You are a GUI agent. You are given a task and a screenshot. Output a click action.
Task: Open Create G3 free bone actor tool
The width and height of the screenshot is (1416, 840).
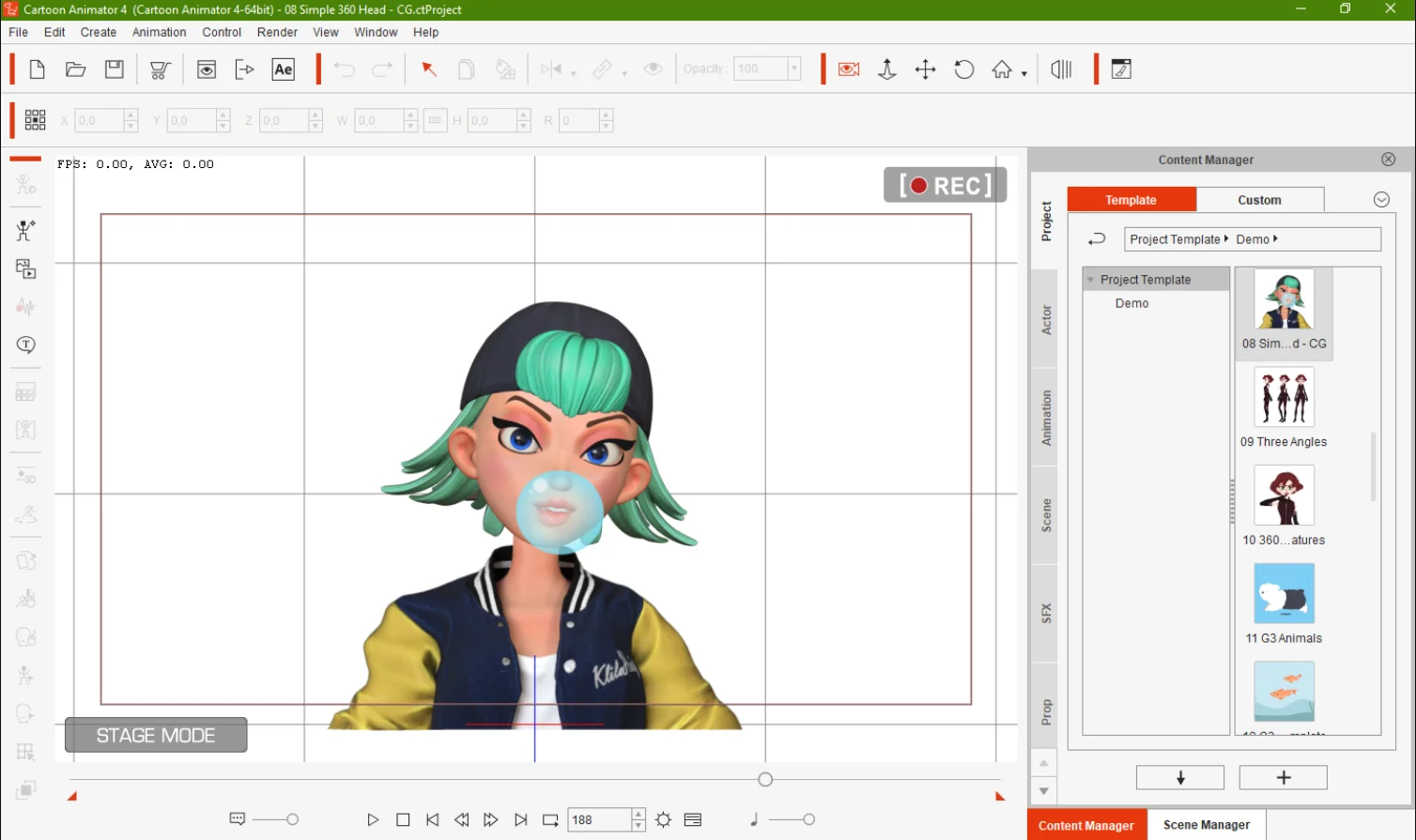(x=26, y=230)
